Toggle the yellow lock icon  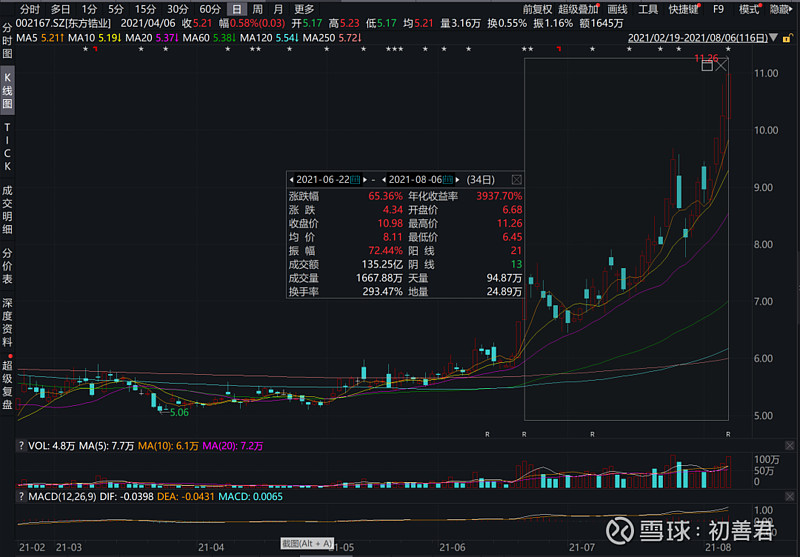coord(787,38)
